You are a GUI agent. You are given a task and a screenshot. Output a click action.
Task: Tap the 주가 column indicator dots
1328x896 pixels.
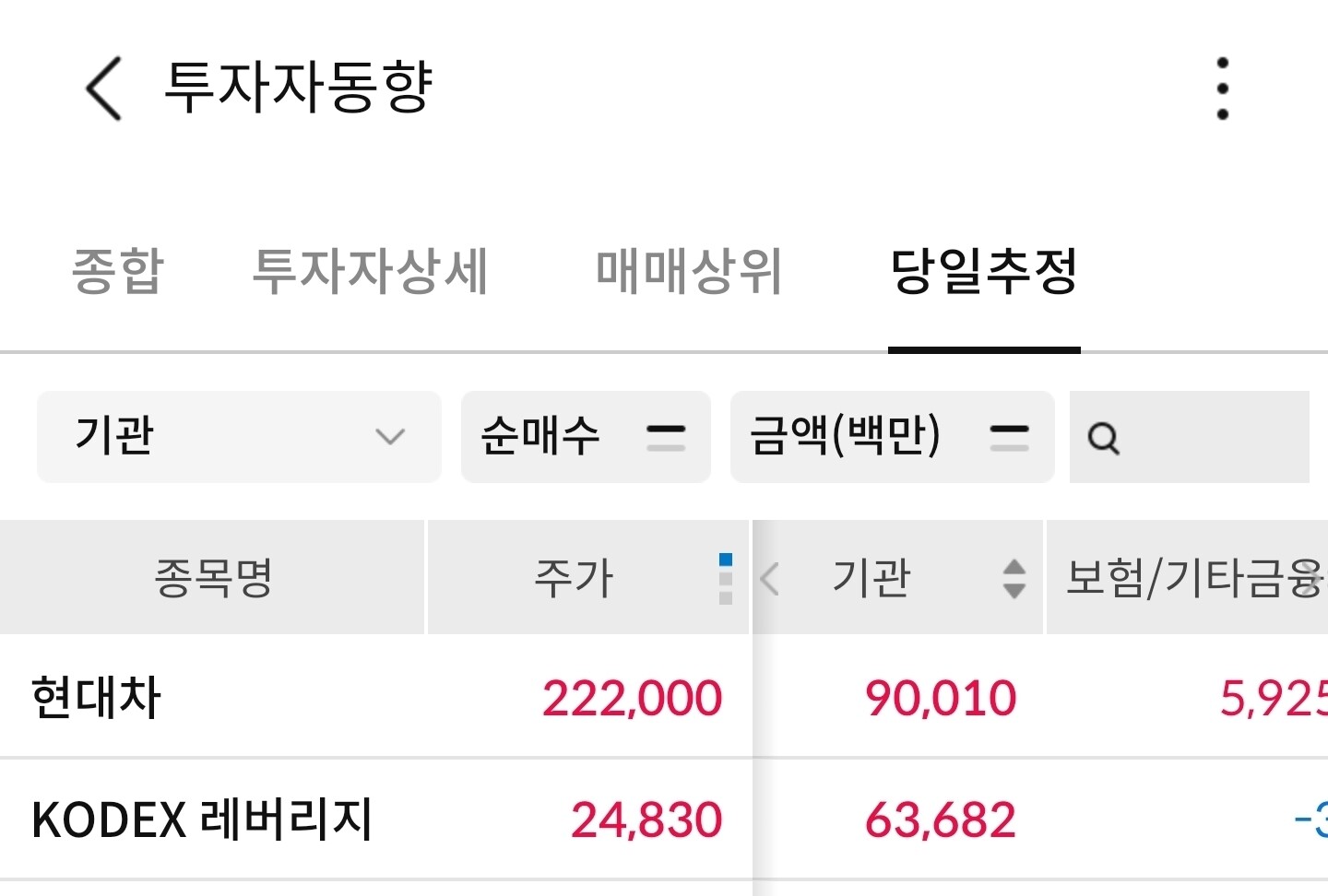pos(725,579)
